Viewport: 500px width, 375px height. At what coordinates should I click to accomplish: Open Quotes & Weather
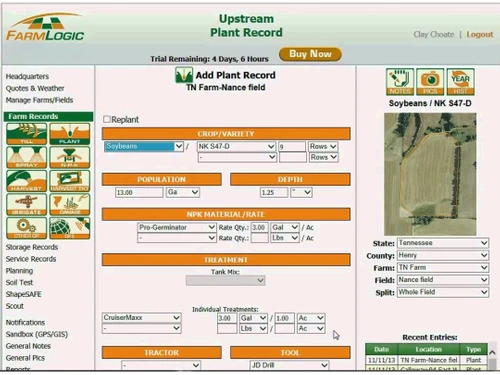click(35, 88)
